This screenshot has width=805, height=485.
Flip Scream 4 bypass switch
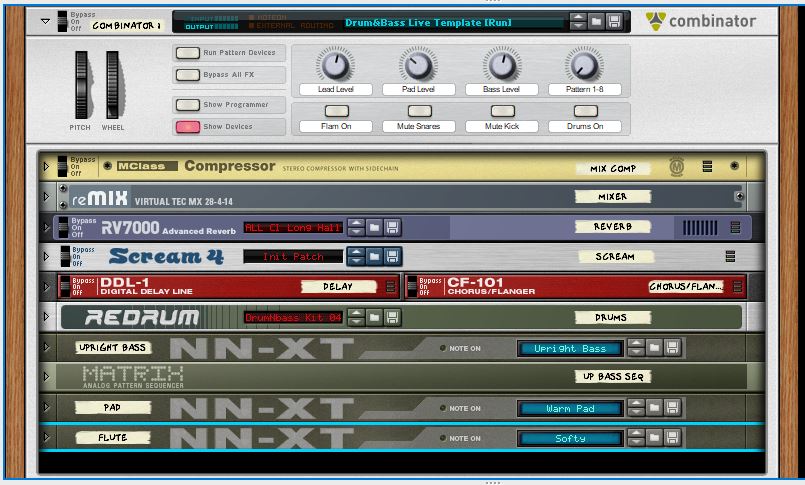tap(65, 256)
